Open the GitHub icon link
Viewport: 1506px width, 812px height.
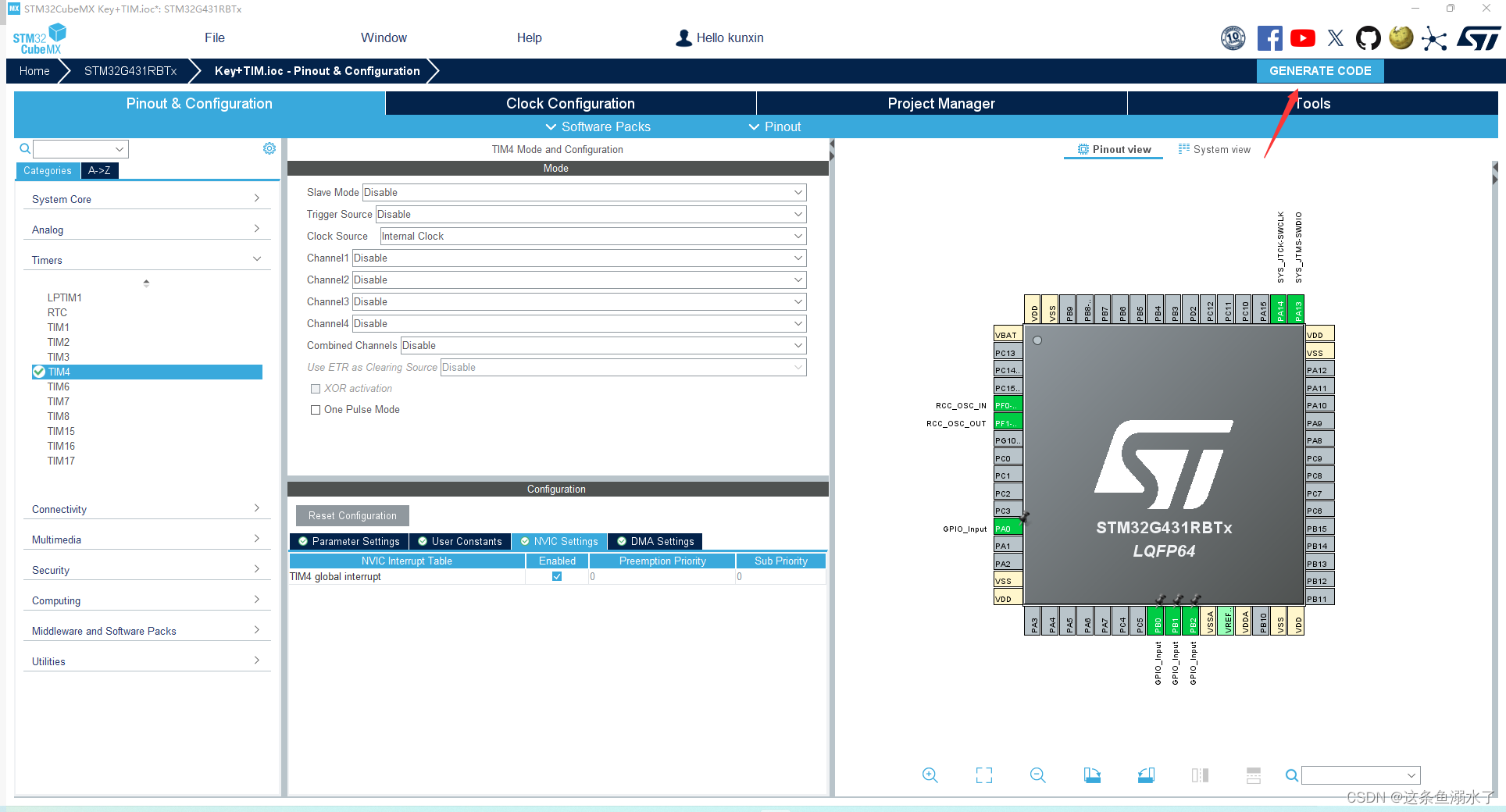pyautogui.click(x=1369, y=38)
